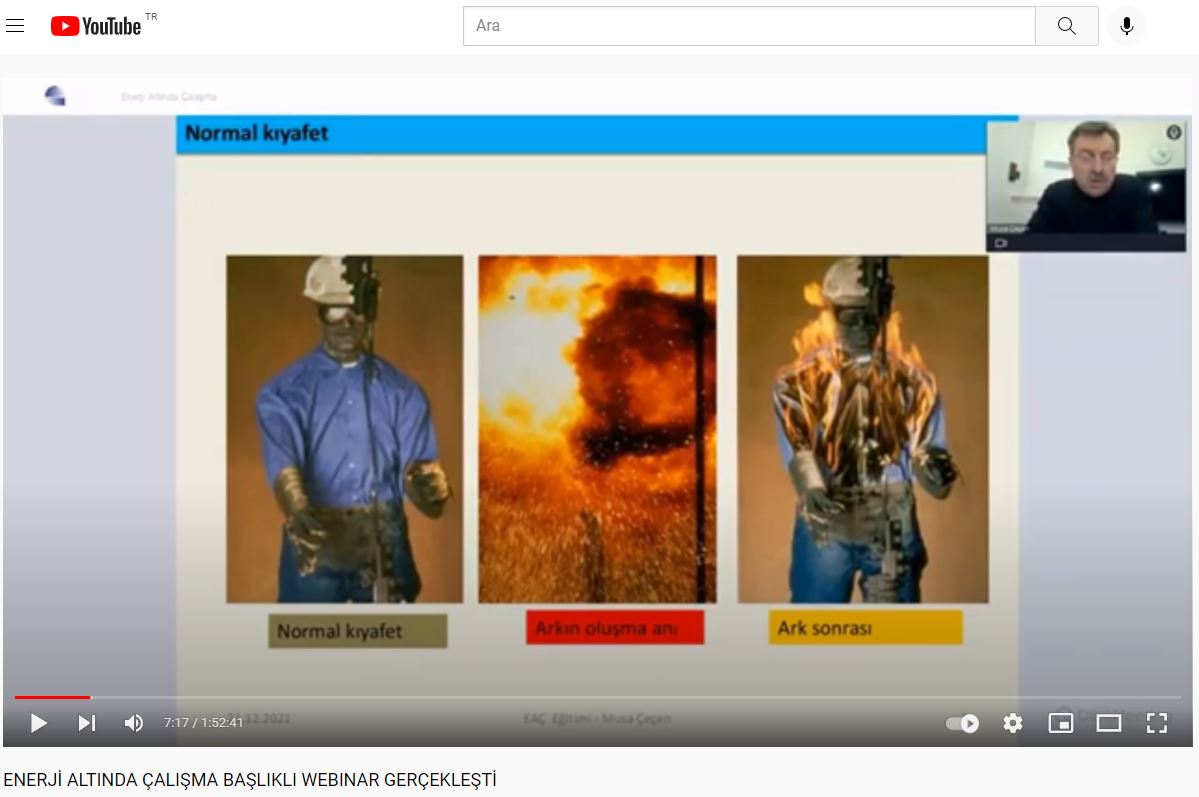
Task: Seek on the video progress bar
Action: (598, 698)
